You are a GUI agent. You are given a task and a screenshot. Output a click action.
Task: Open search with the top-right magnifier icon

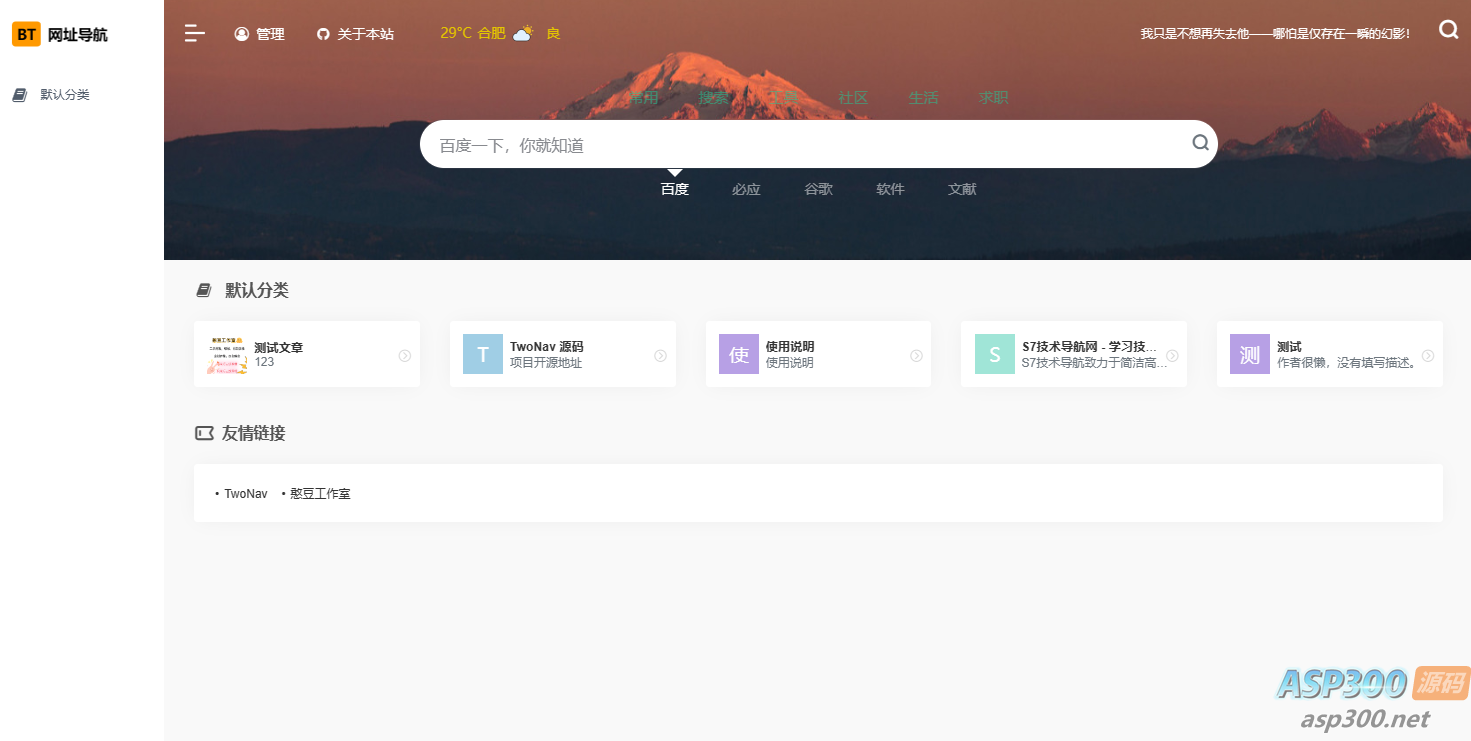(x=1448, y=29)
